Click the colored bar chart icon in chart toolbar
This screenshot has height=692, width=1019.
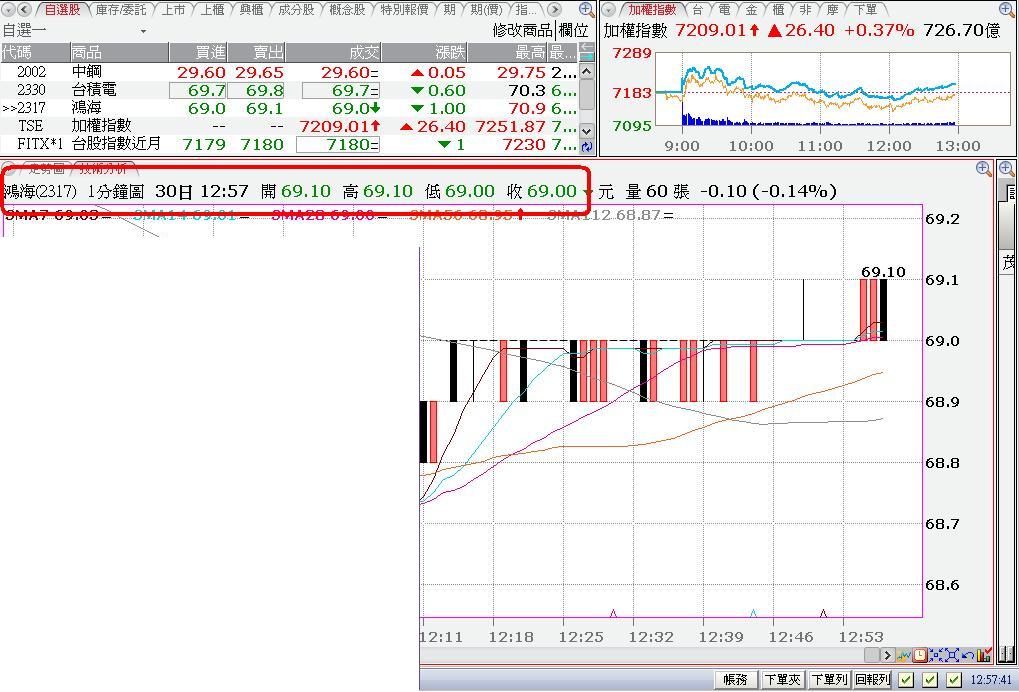click(x=983, y=655)
